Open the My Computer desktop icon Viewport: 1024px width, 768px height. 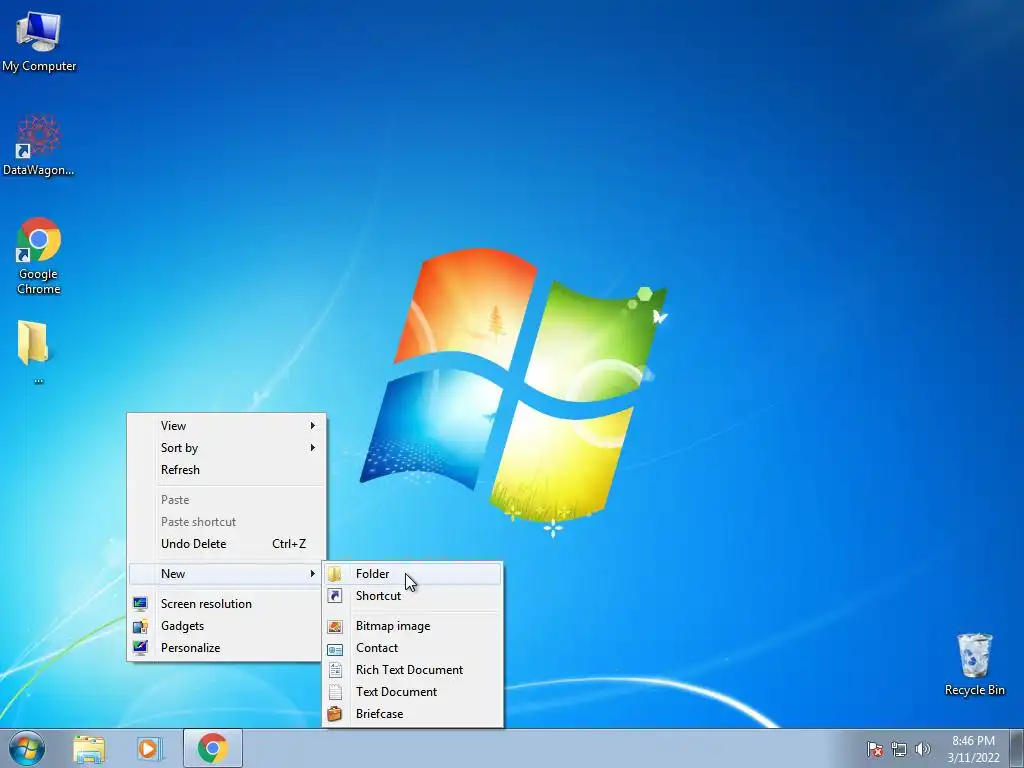click(x=39, y=42)
